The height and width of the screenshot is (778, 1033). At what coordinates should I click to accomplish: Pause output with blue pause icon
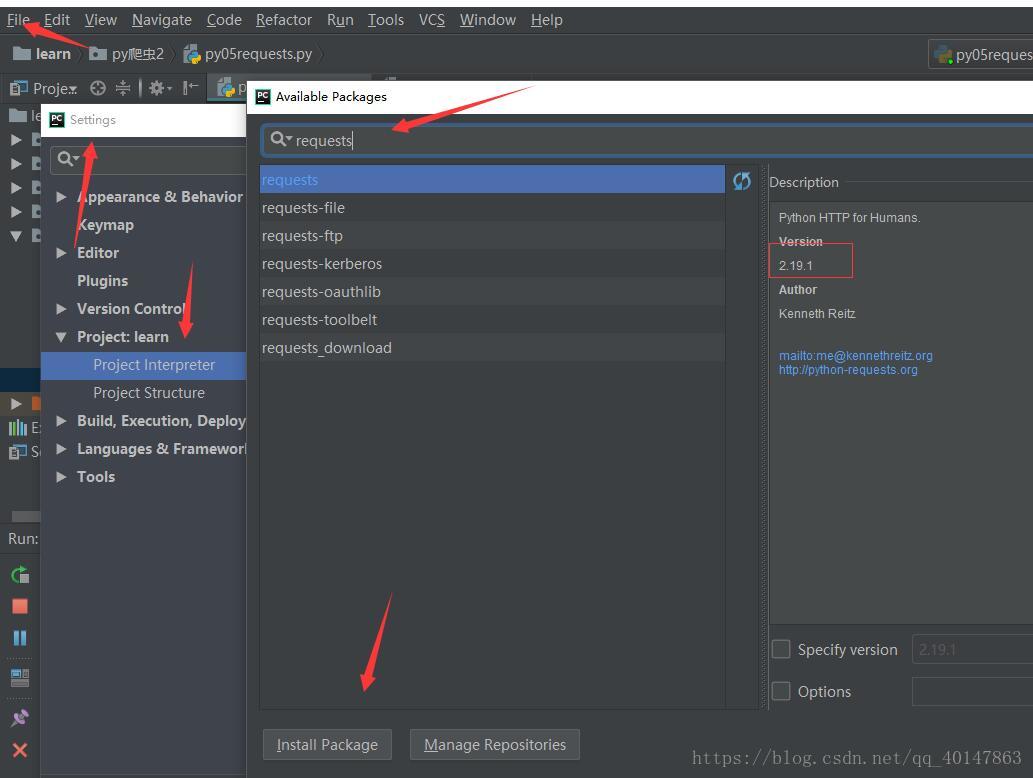click(20, 638)
